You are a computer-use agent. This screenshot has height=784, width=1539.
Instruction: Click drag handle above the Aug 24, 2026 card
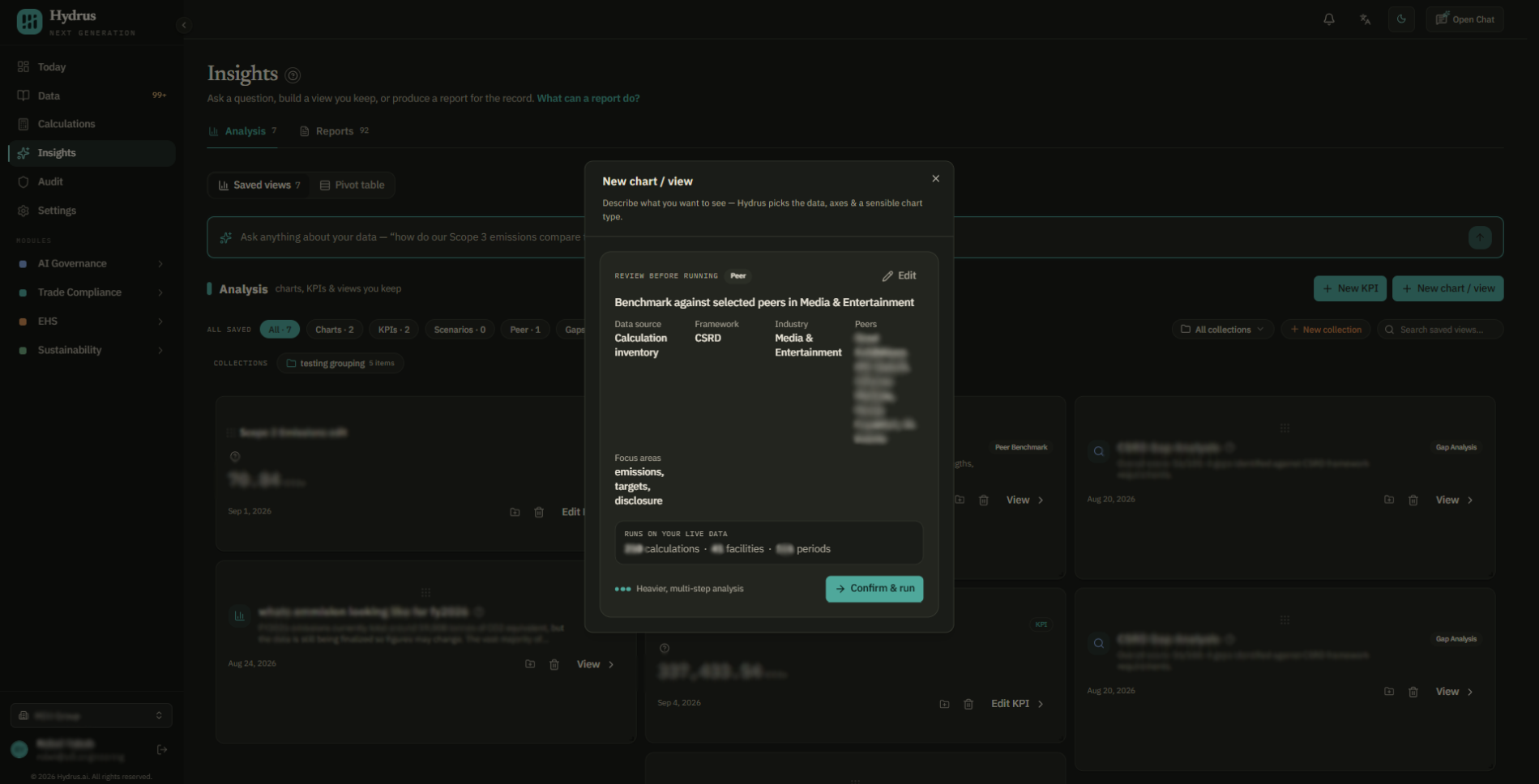coord(425,592)
